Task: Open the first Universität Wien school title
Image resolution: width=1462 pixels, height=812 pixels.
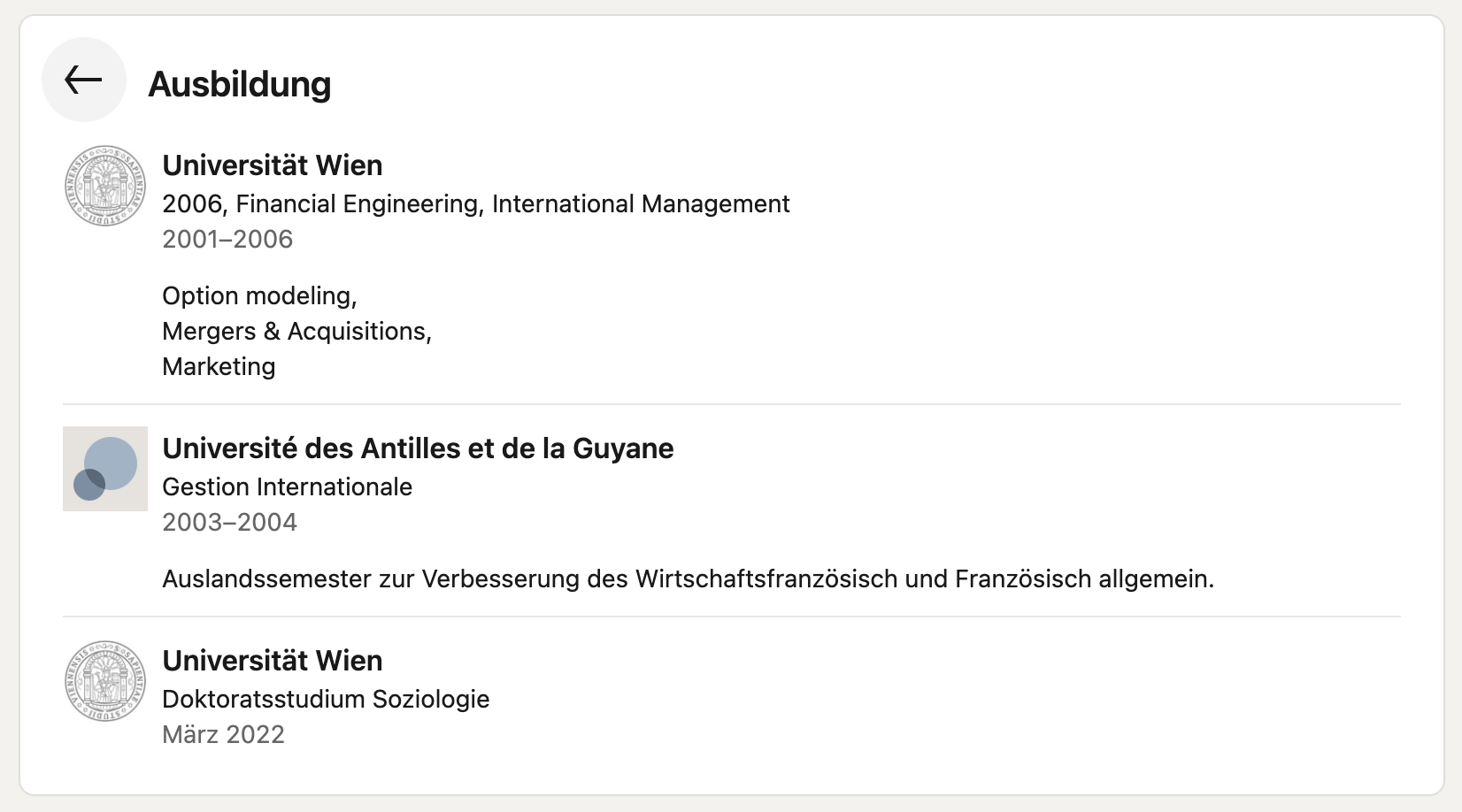Action: click(273, 165)
